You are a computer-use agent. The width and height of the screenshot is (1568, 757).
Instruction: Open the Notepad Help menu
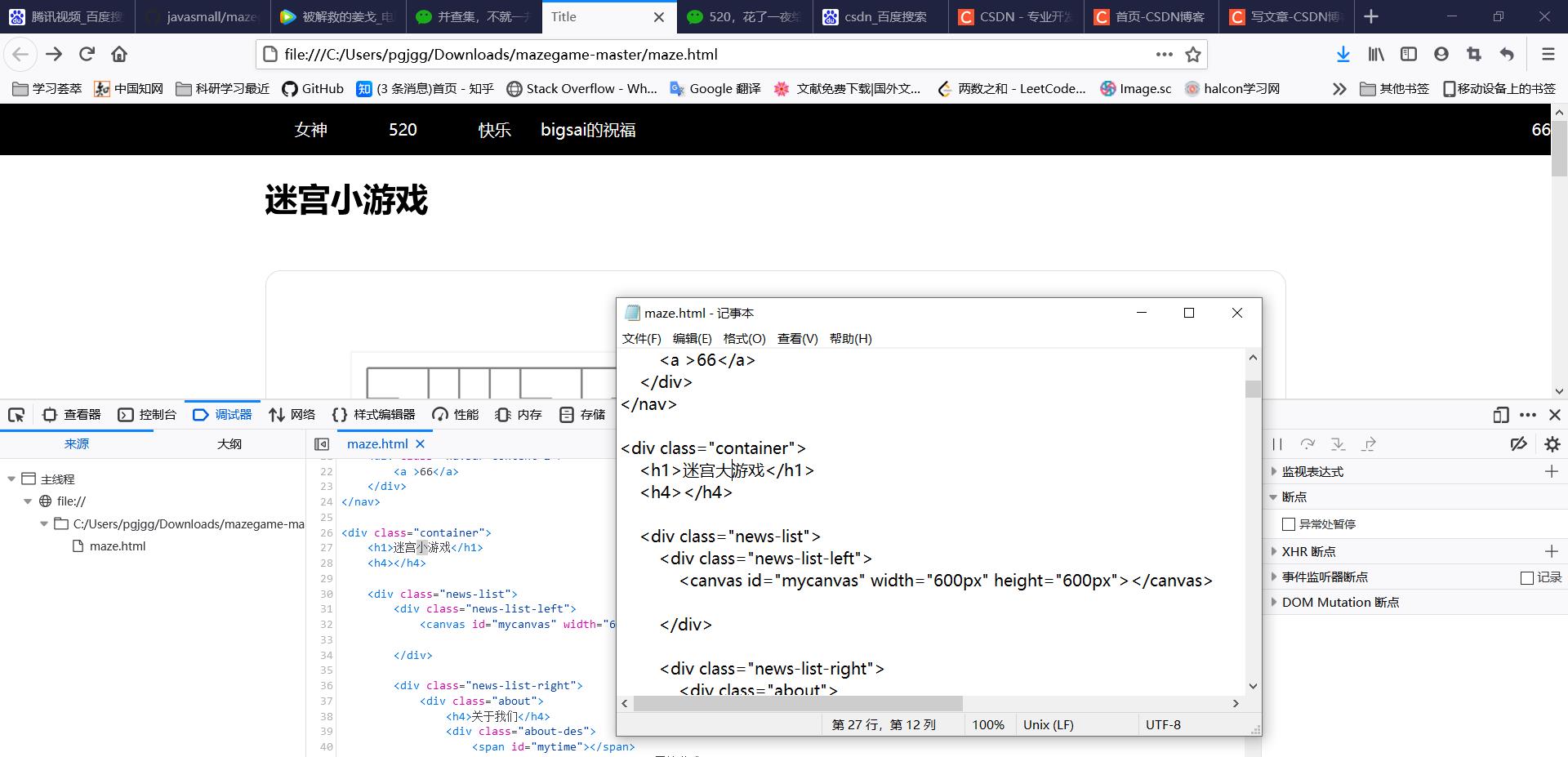851,339
